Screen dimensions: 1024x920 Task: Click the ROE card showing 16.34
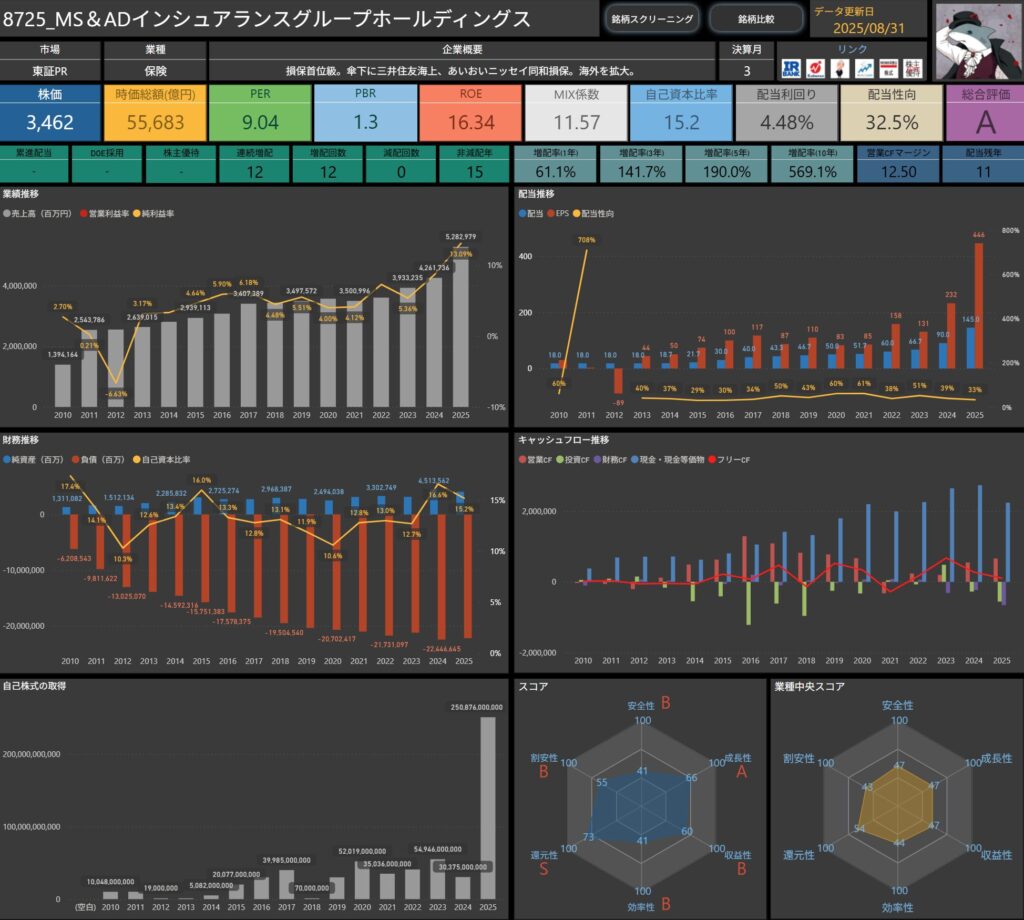click(471, 112)
